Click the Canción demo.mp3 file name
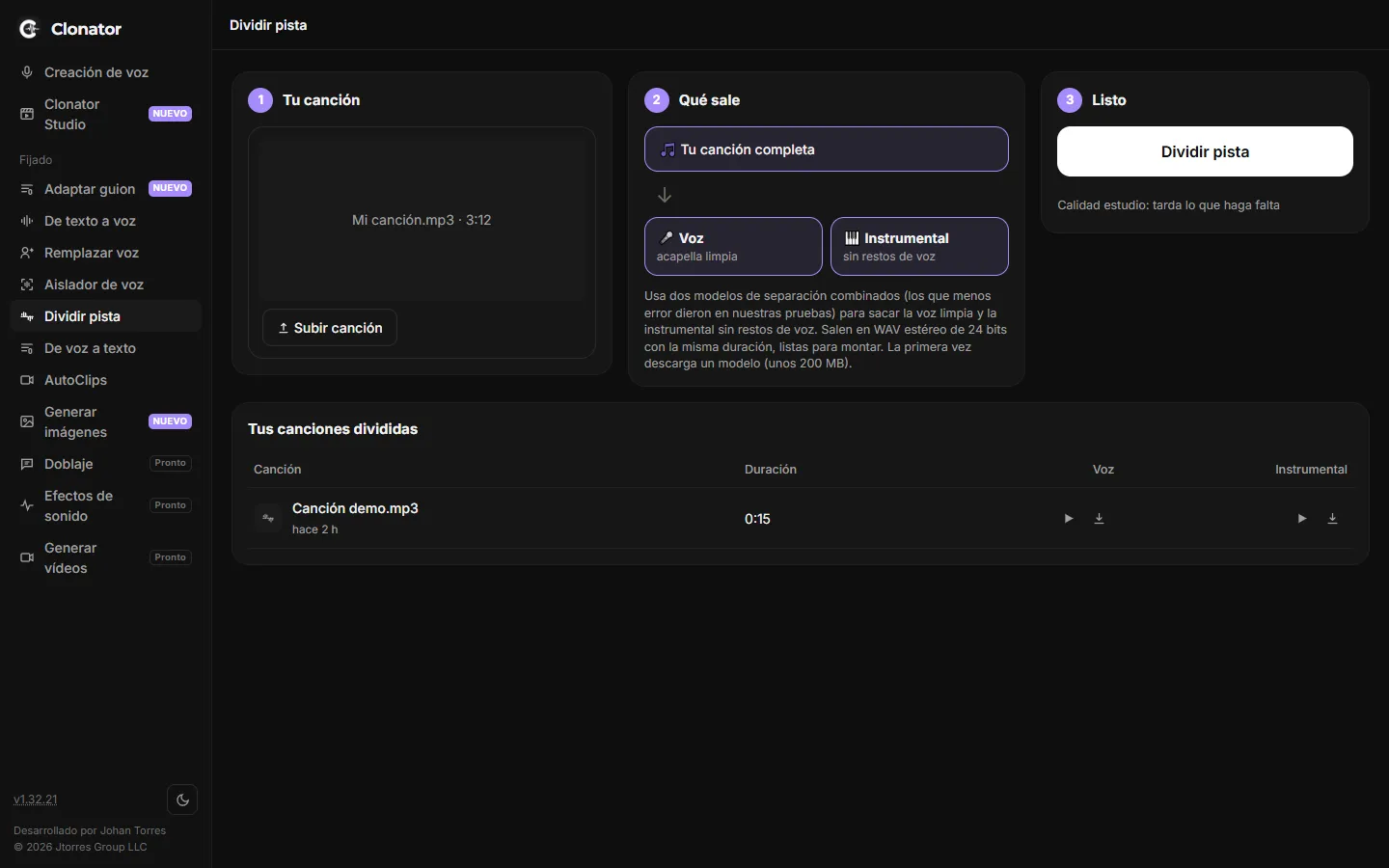The image size is (1389, 868). [355, 508]
